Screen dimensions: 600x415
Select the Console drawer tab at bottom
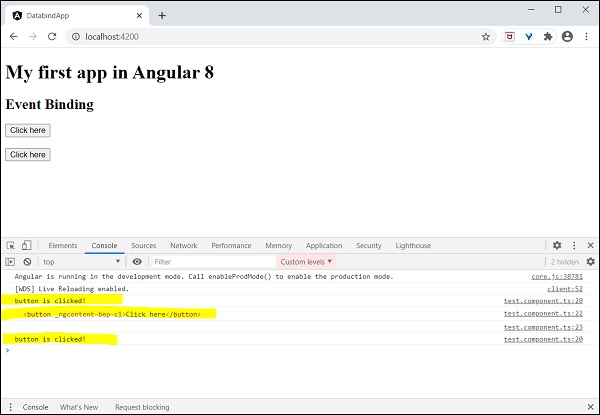tap(35, 407)
